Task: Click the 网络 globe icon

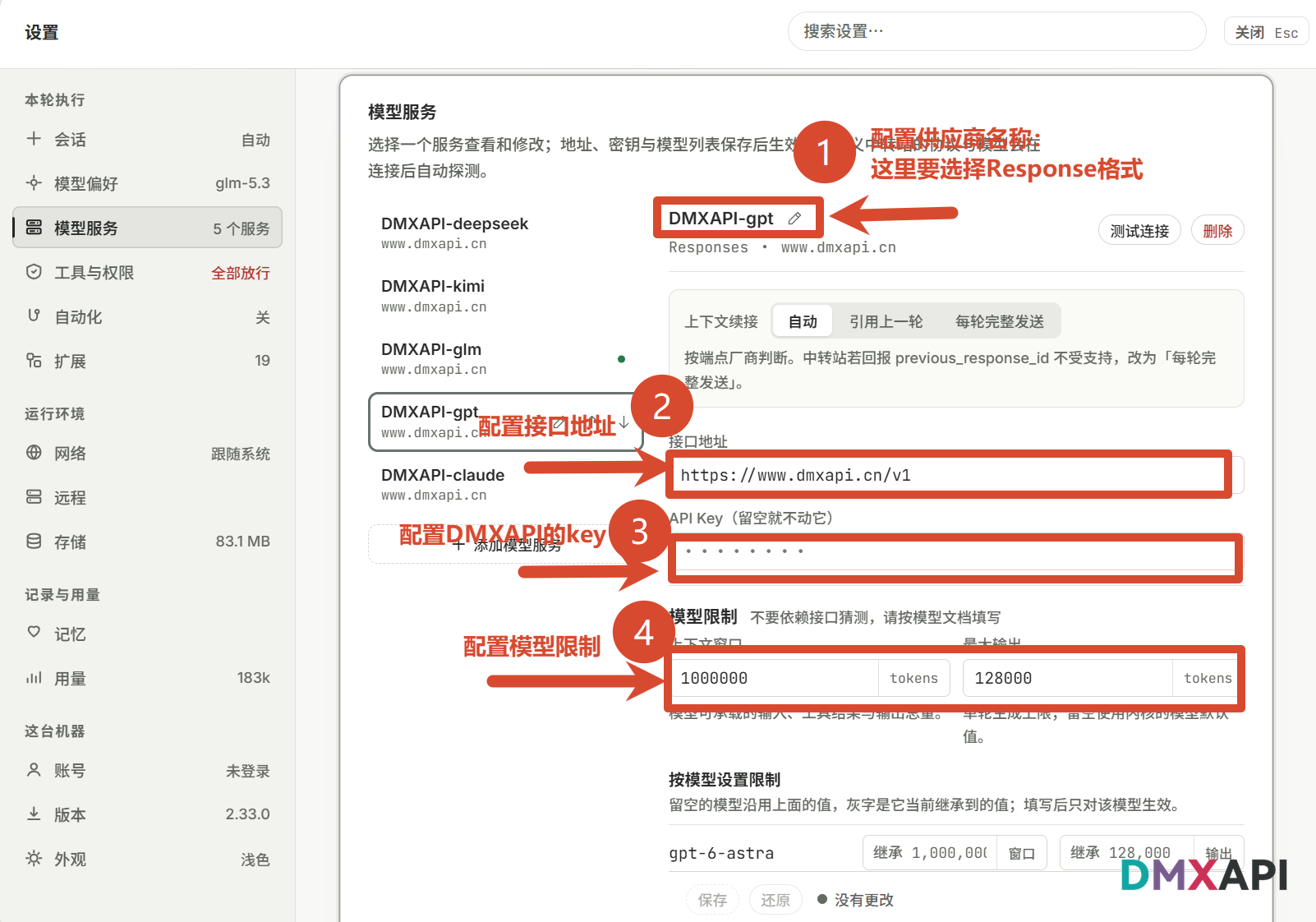Action: coord(34,453)
